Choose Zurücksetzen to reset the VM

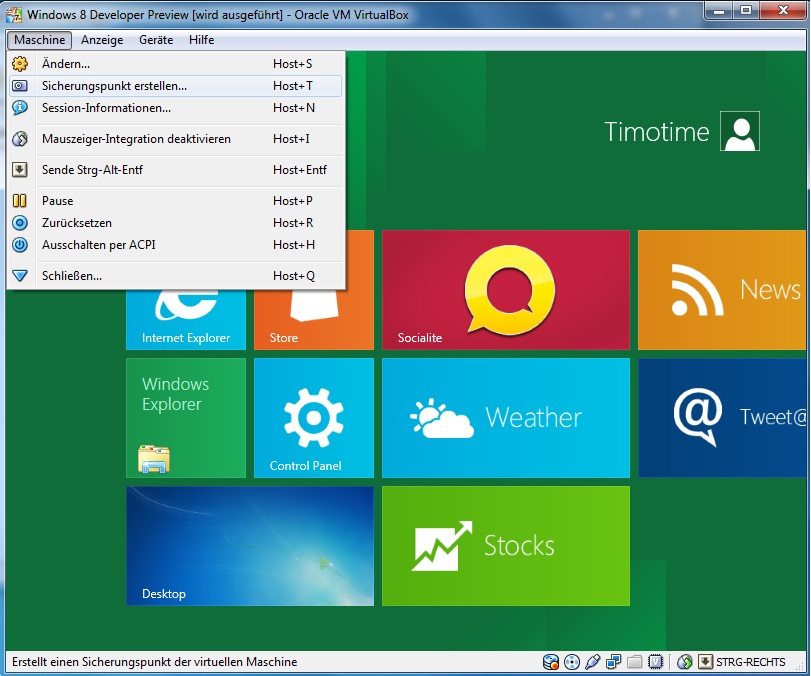(175, 223)
